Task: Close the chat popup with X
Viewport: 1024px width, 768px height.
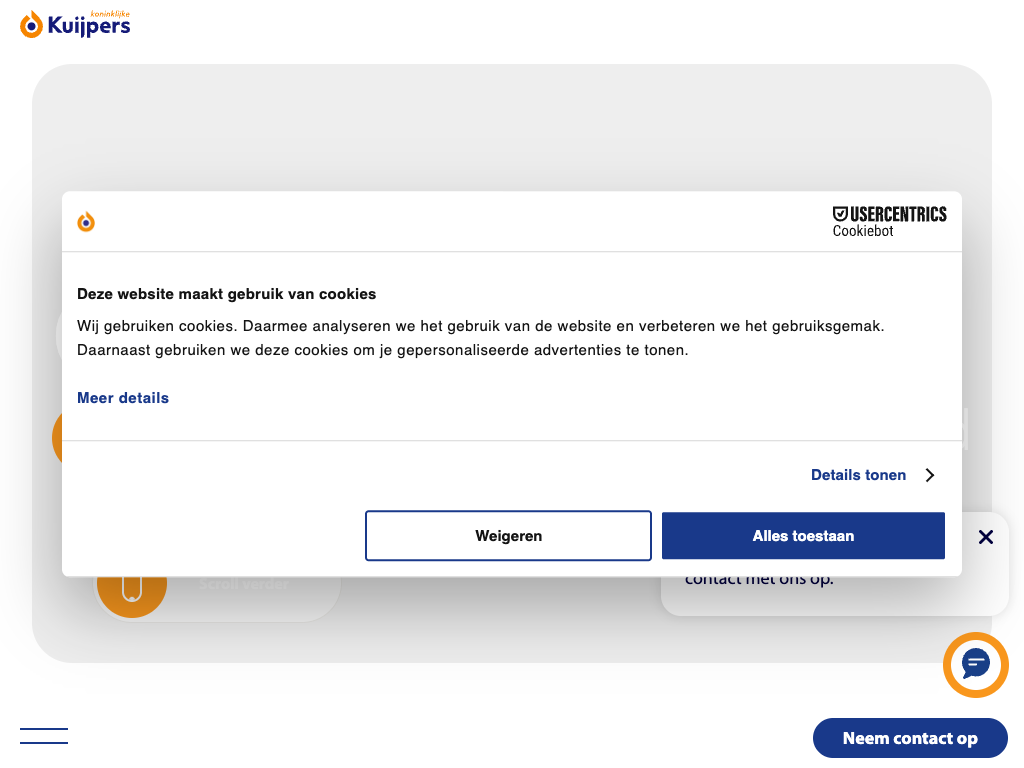Action: (x=986, y=537)
